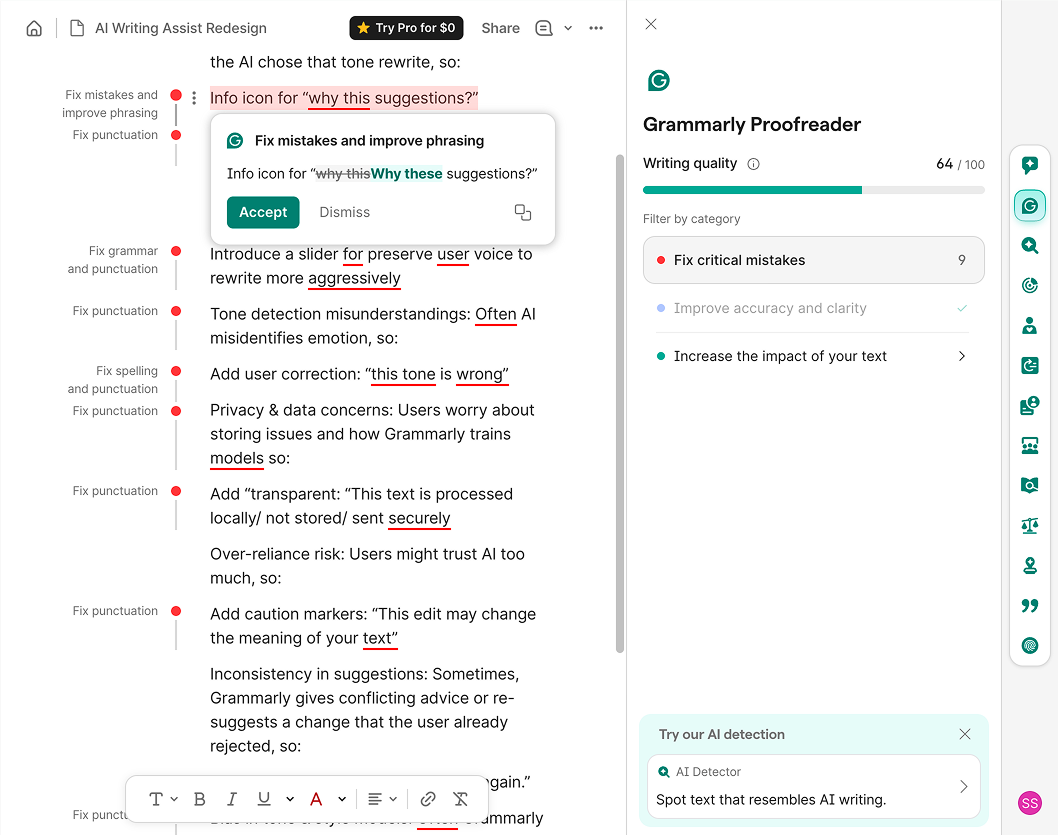This screenshot has height=835, width=1058.
Task: Click the document vertical scrollbar
Action: click(620, 404)
